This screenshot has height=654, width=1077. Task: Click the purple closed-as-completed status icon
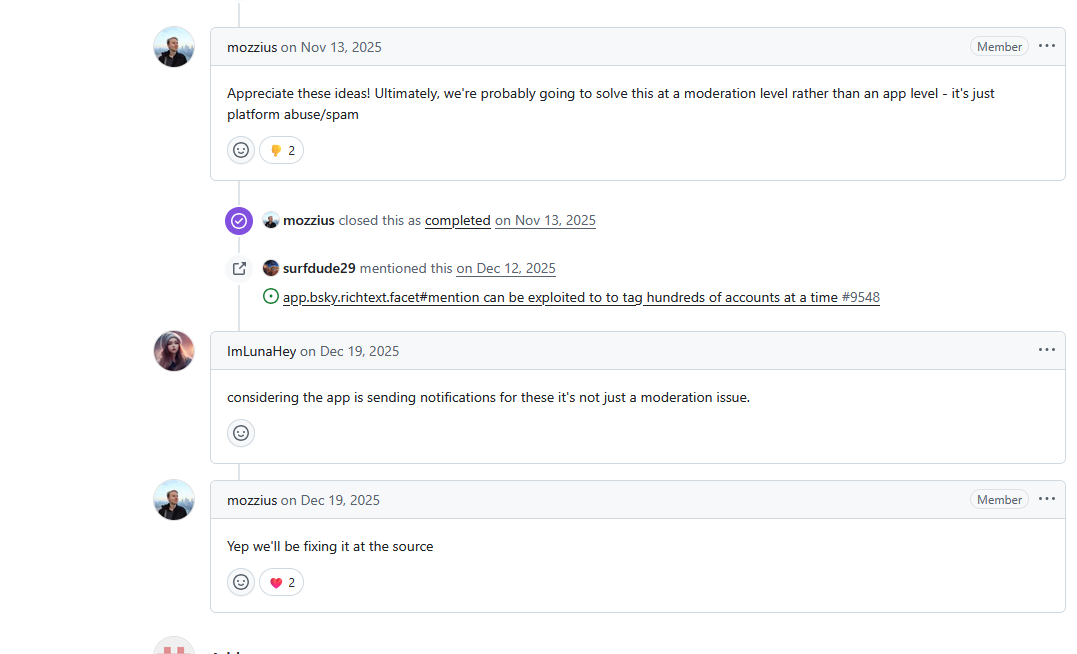pos(239,221)
